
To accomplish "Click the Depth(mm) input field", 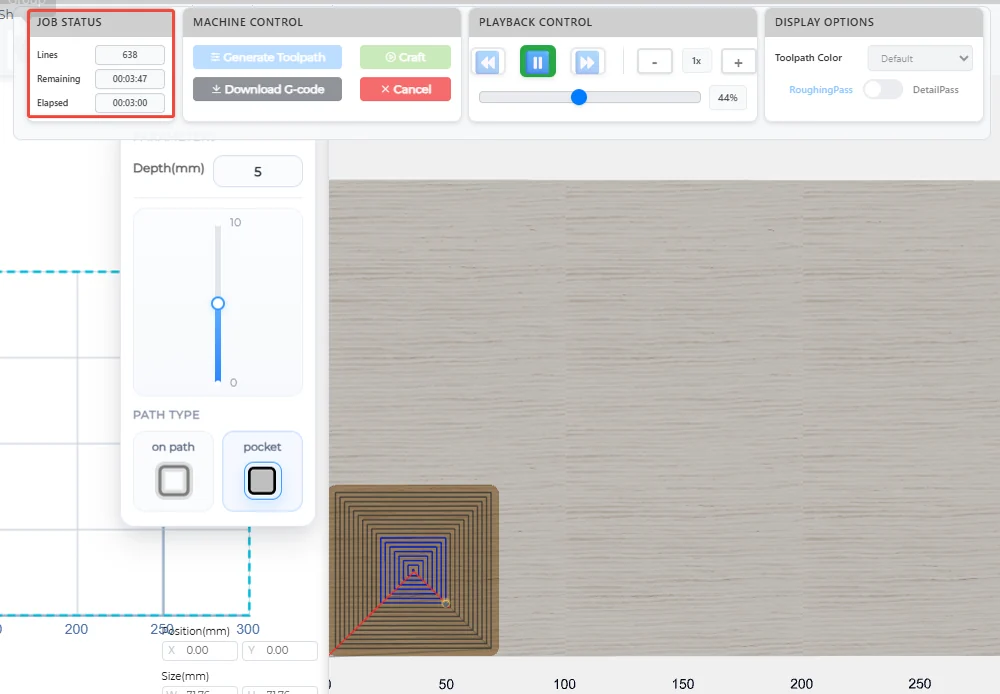I will click(x=258, y=171).
